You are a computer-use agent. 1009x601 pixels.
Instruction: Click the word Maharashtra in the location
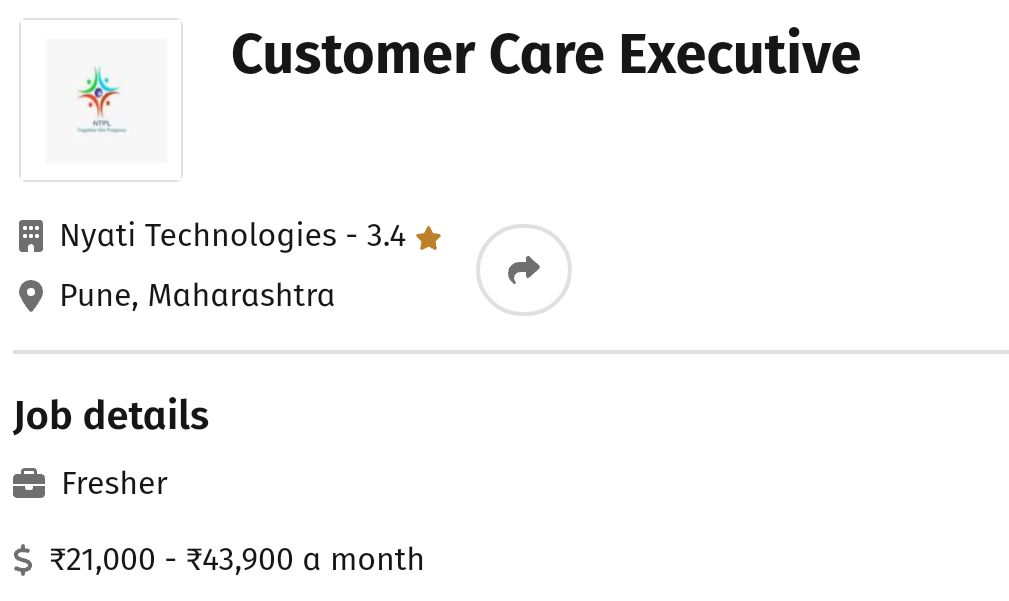point(241,296)
